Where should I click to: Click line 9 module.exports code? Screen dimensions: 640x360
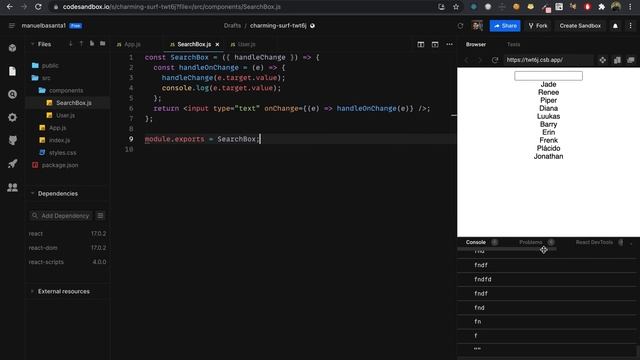click(202, 139)
